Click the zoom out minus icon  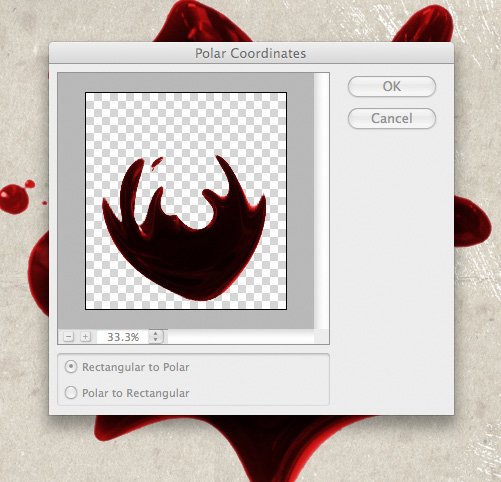point(68,337)
